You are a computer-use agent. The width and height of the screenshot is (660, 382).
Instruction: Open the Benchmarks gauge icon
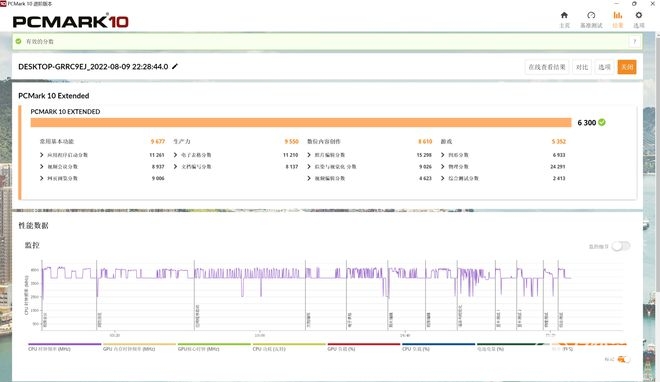(591, 16)
